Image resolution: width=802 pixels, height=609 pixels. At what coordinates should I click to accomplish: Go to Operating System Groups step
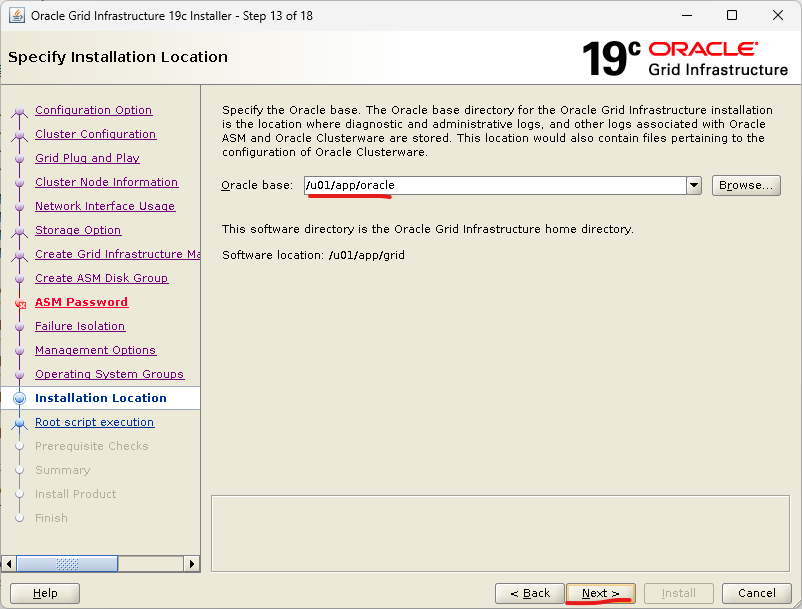tap(109, 374)
